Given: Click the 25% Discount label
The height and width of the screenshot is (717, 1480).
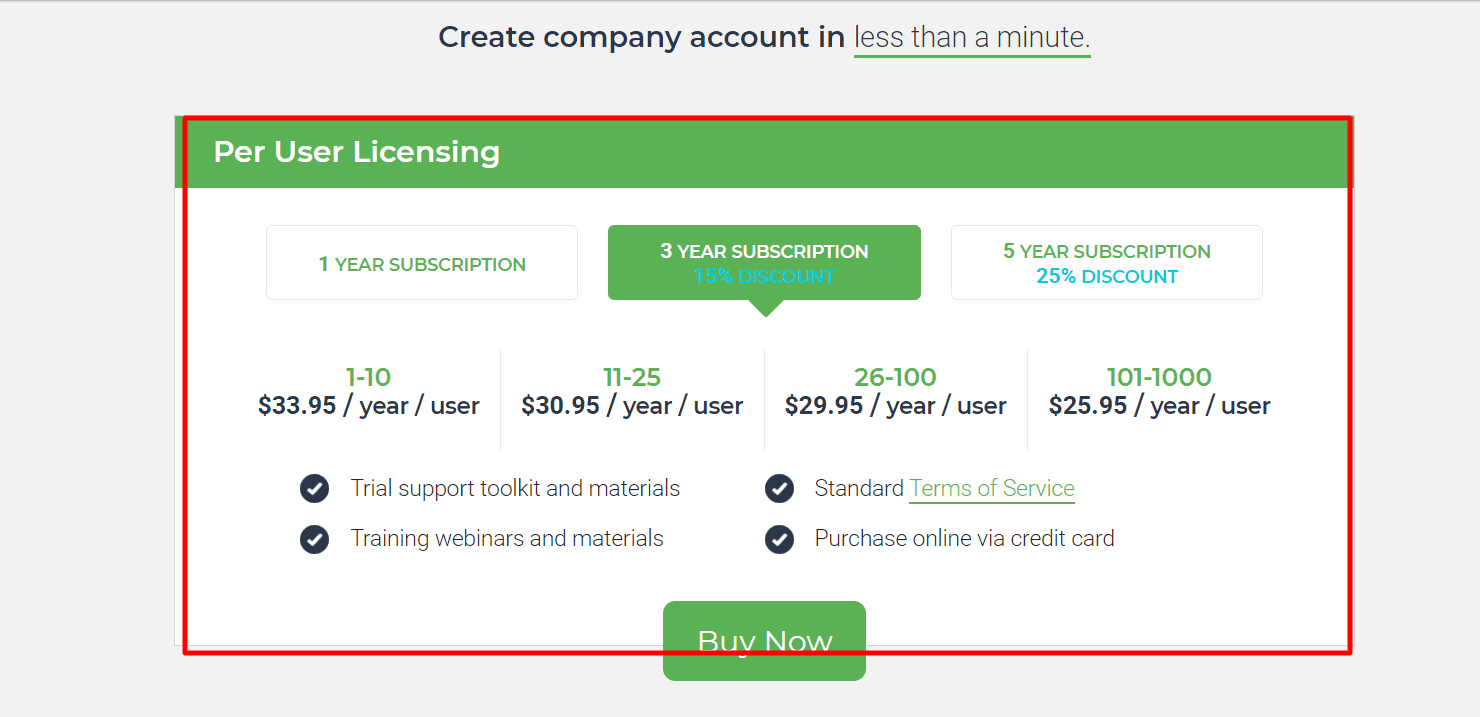Looking at the screenshot, I should [1107, 277].
